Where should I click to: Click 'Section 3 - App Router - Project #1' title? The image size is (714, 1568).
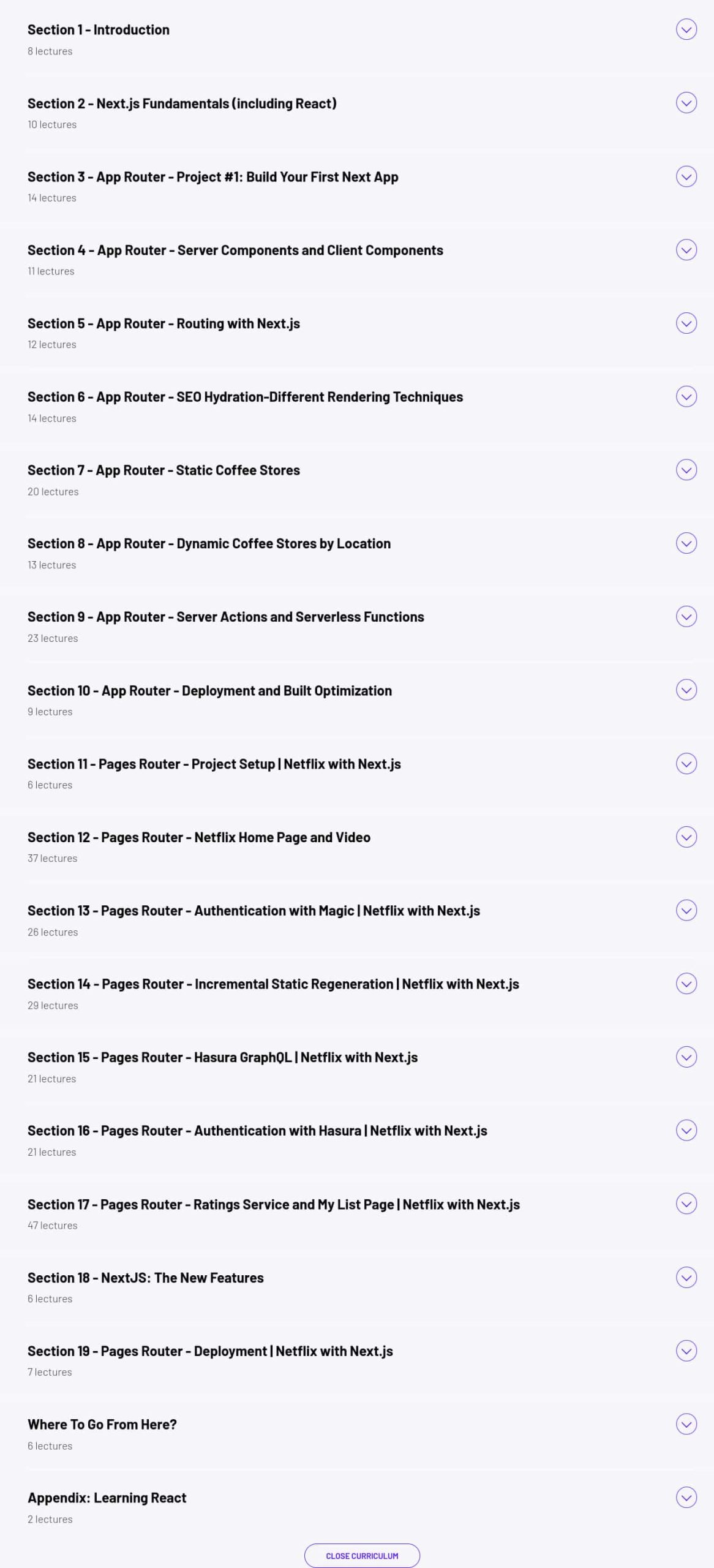tap(213, 177)
